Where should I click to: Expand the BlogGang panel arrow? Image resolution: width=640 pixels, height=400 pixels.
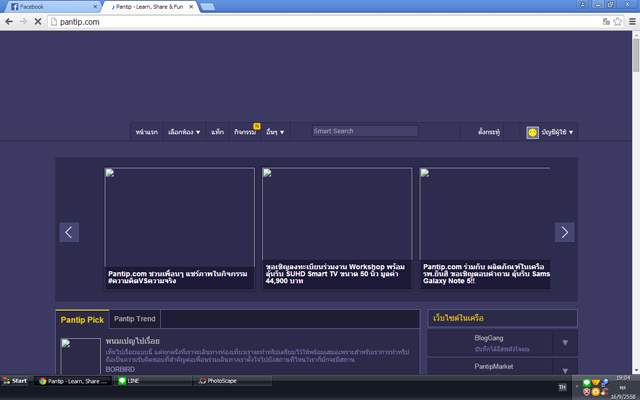click(x=565, y=343)
